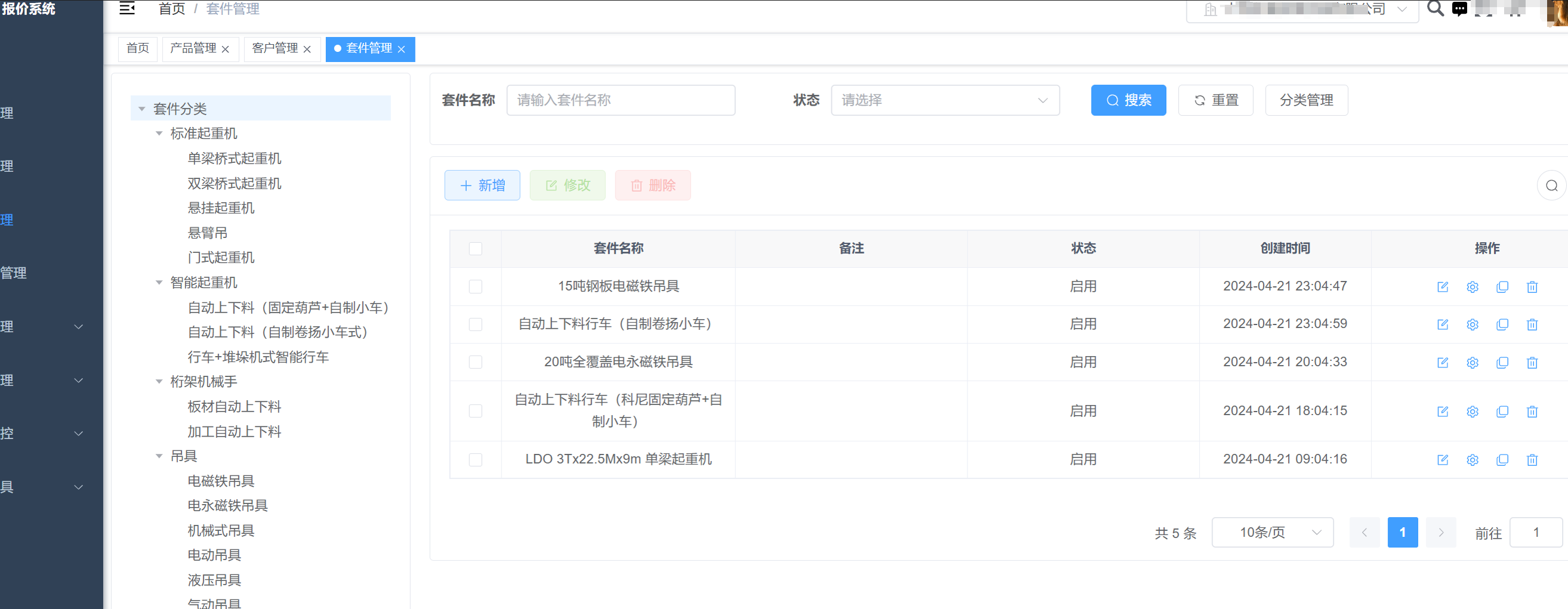This screenshot has width=1568, height=609.
Task: Switch to the 客户管理 tab
Action: pos(275,49)
